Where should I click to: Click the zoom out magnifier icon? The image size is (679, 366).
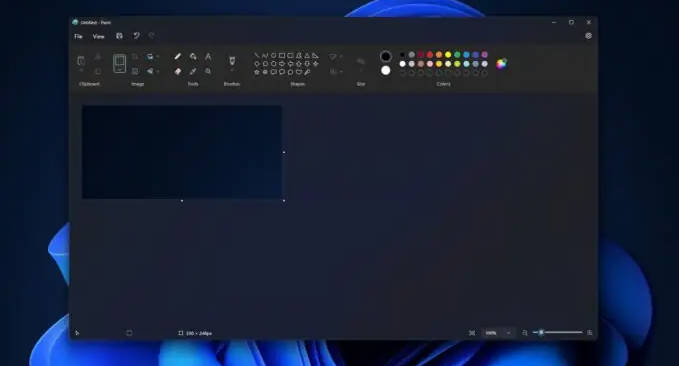point(525,333)
